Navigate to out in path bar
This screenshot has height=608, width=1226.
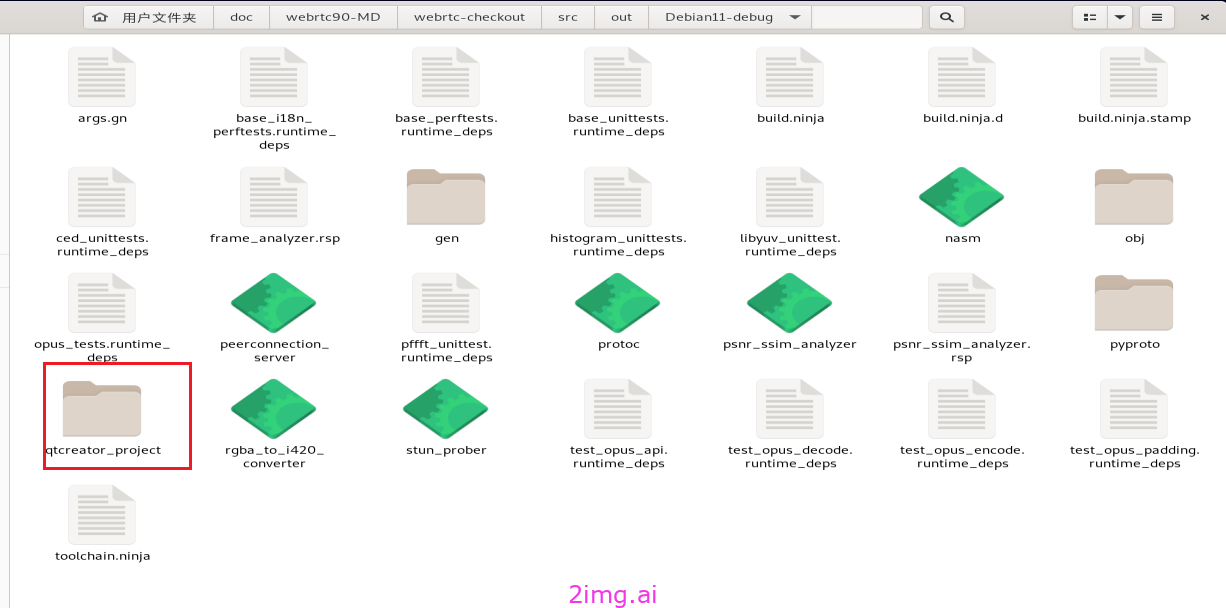[x=621, y=17]
